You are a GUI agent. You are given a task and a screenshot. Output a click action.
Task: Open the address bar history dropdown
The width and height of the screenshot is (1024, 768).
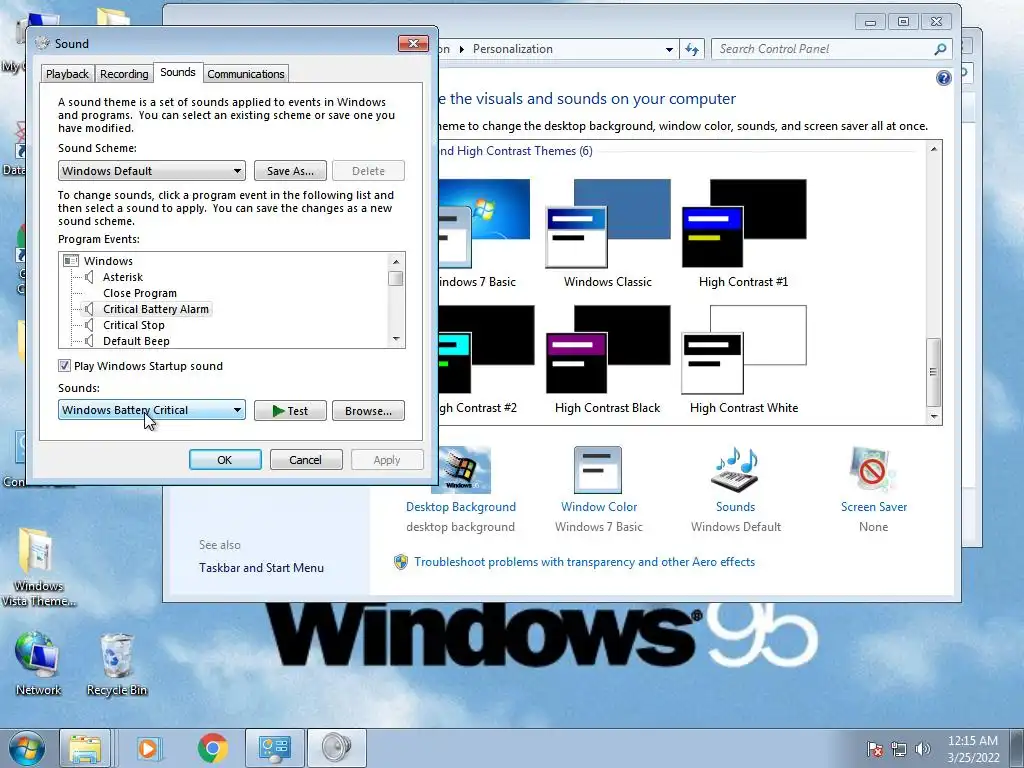(x=669, y=49)
